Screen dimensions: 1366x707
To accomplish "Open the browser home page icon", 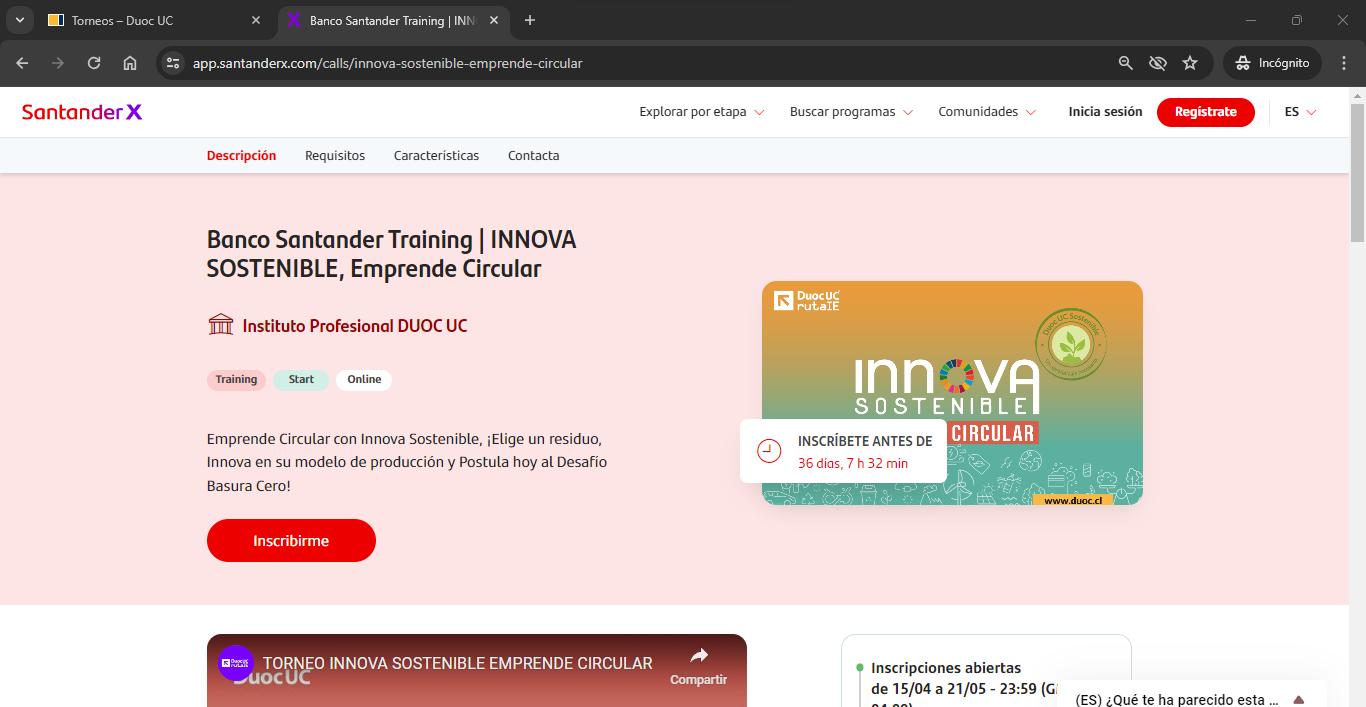I will (x=130, y=63).
